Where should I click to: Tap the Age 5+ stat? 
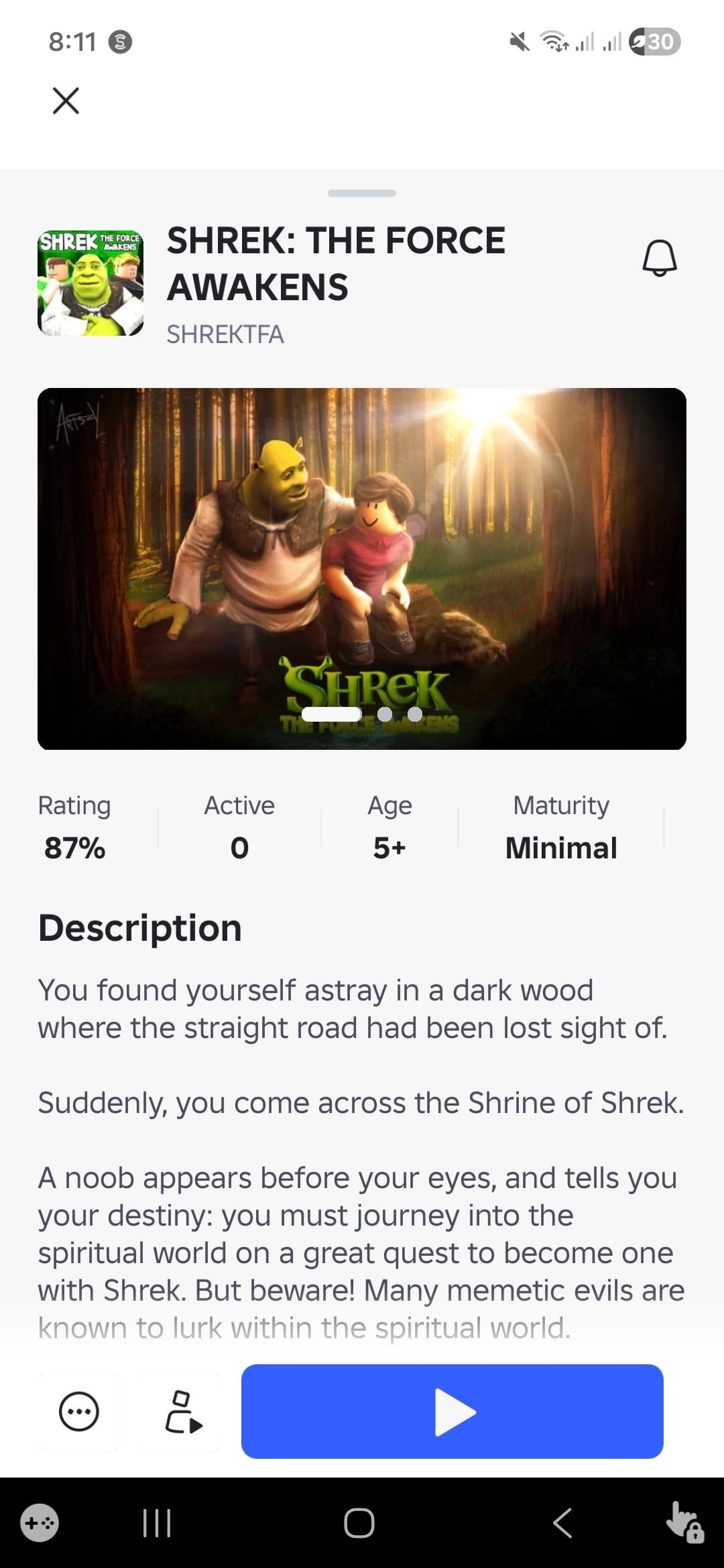pyautogui.click(x=389, y=828)
